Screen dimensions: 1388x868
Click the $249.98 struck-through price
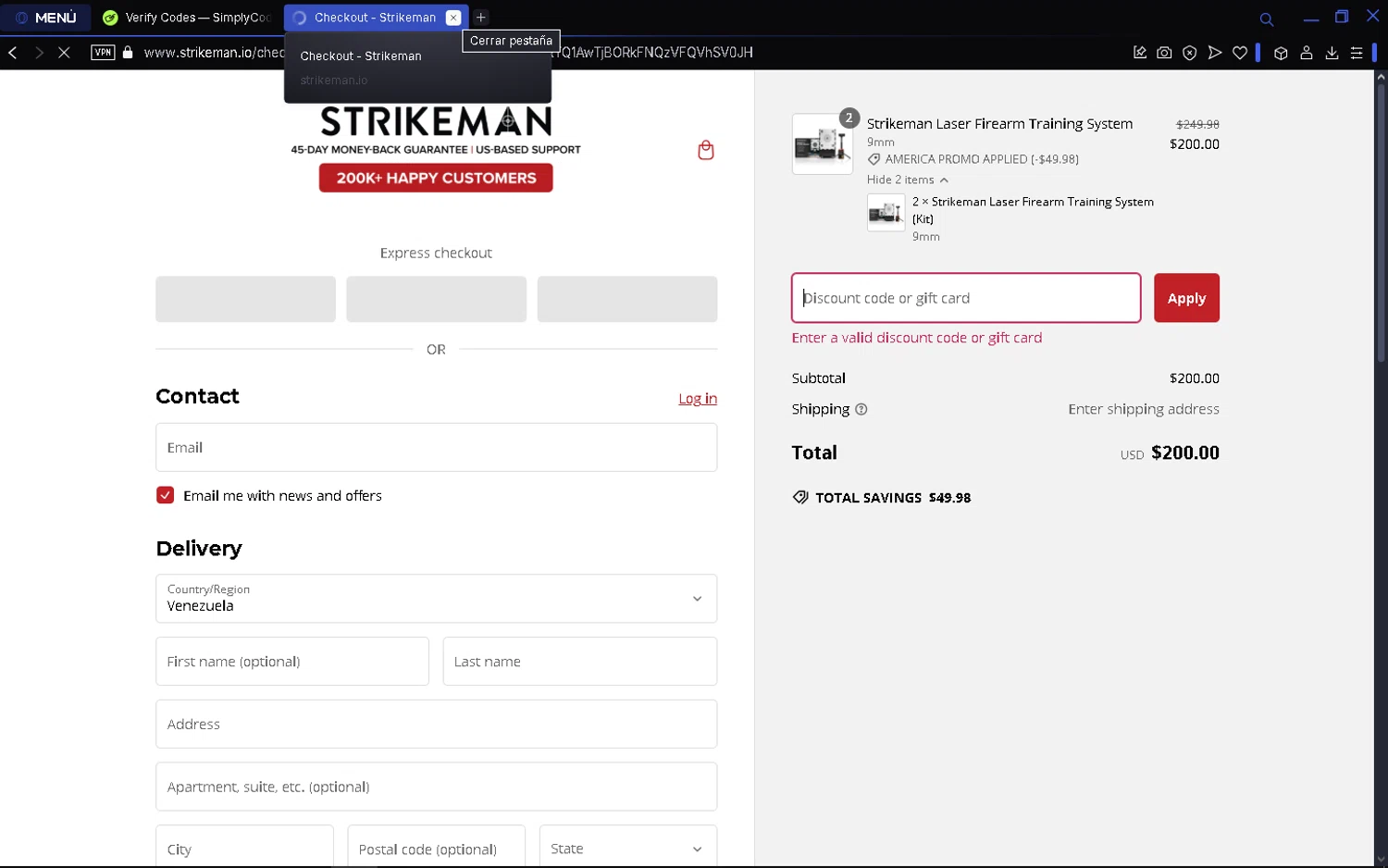(x=1197, y=124)
